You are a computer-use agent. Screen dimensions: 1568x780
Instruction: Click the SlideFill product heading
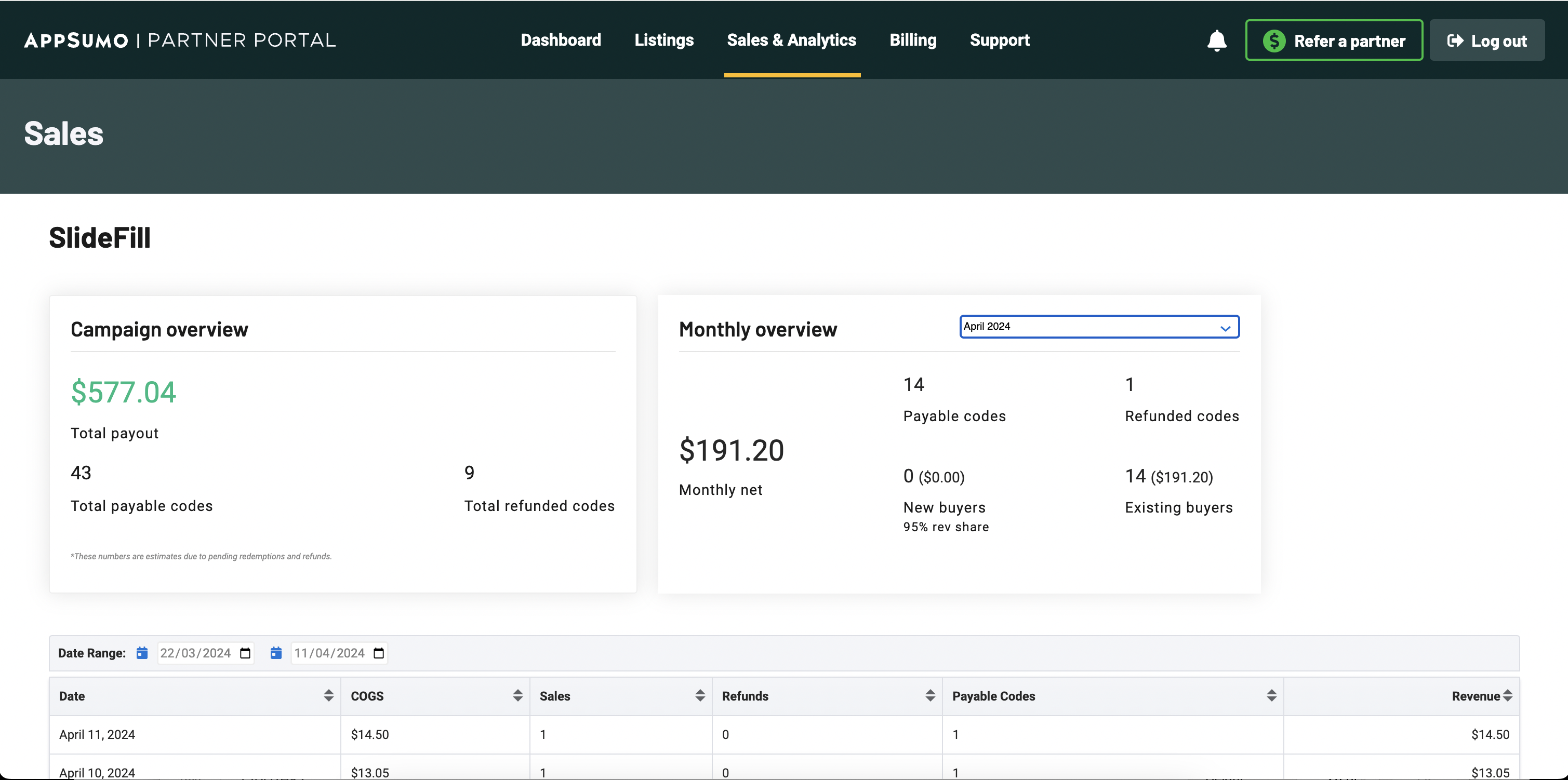click(x=100, y=237)
